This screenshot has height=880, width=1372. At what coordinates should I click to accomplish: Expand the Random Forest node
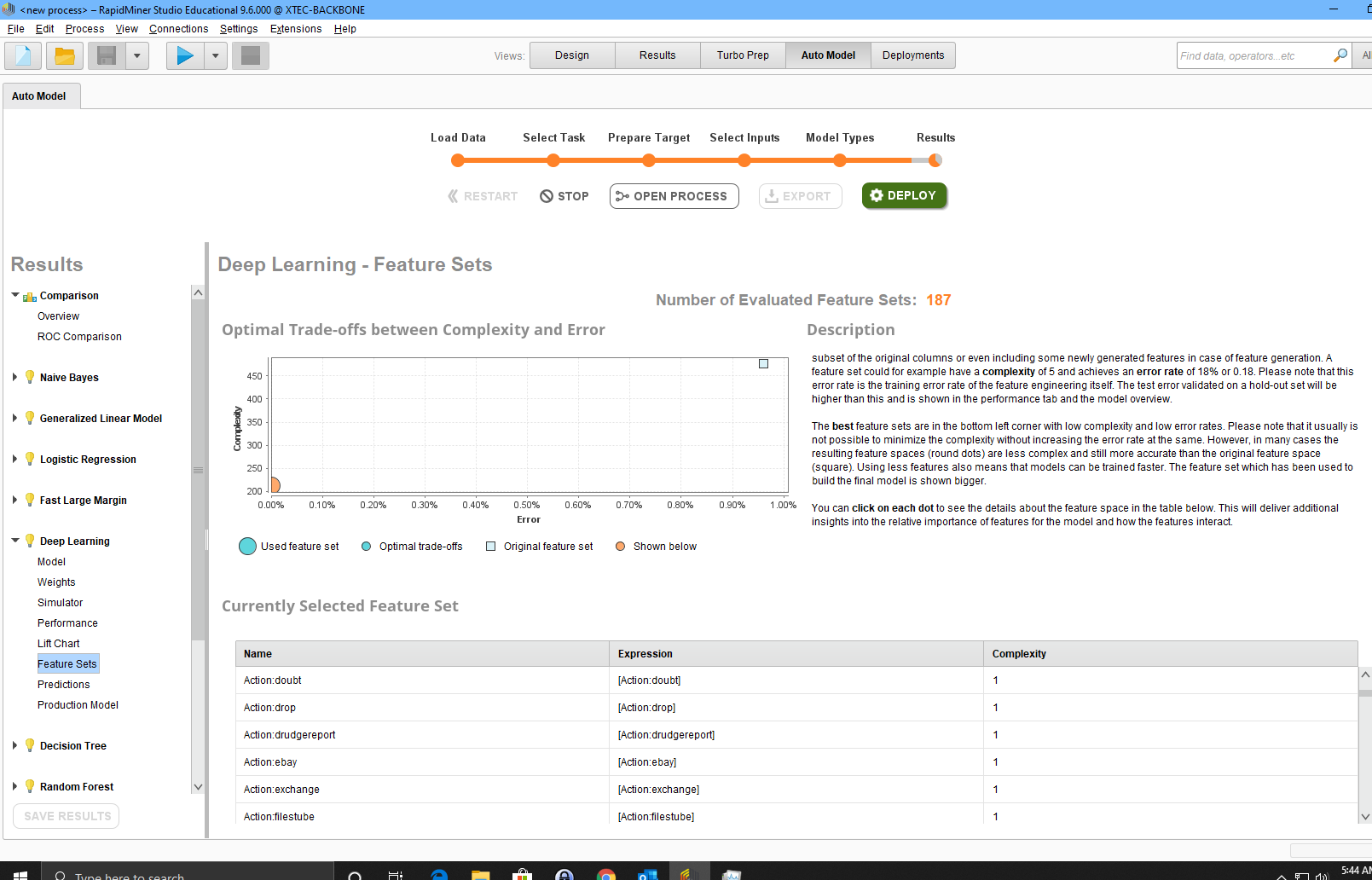point(14,786)
